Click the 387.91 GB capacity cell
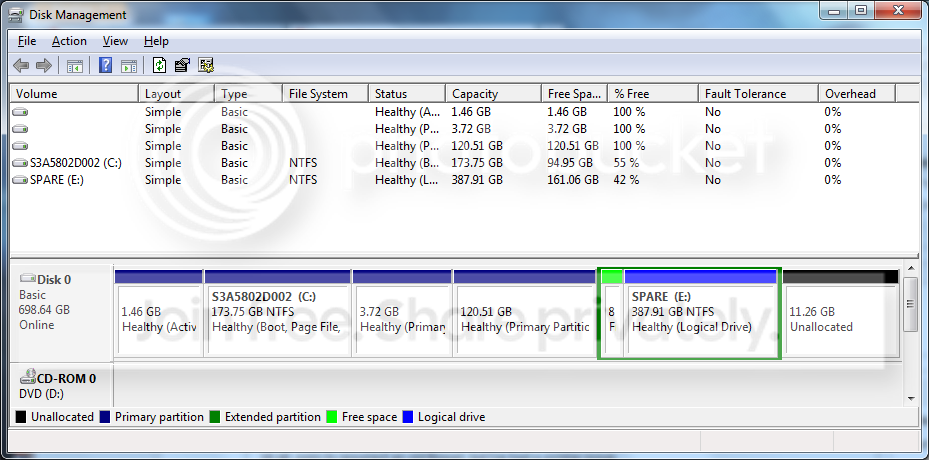 coord(477,180)
